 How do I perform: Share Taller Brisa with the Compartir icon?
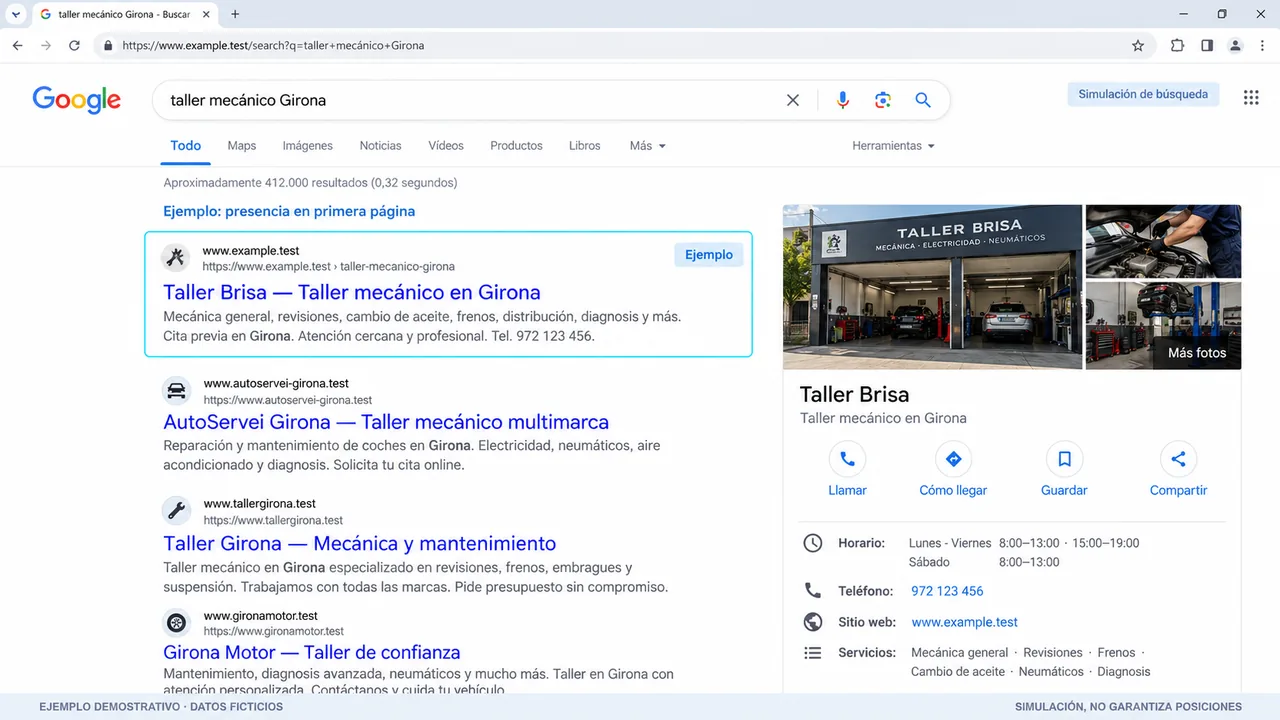point(1178,459)
